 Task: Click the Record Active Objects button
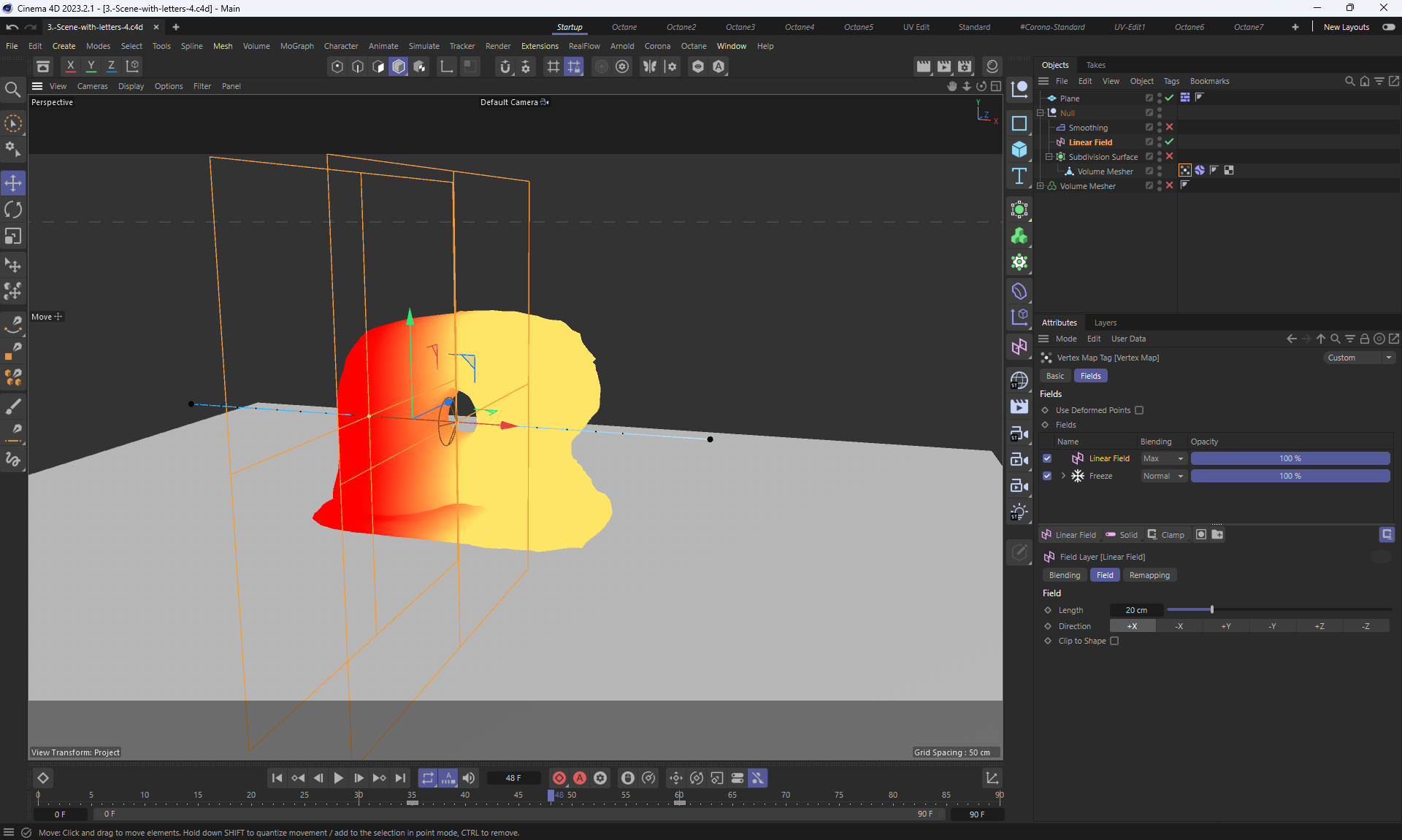tap(559, 778)
